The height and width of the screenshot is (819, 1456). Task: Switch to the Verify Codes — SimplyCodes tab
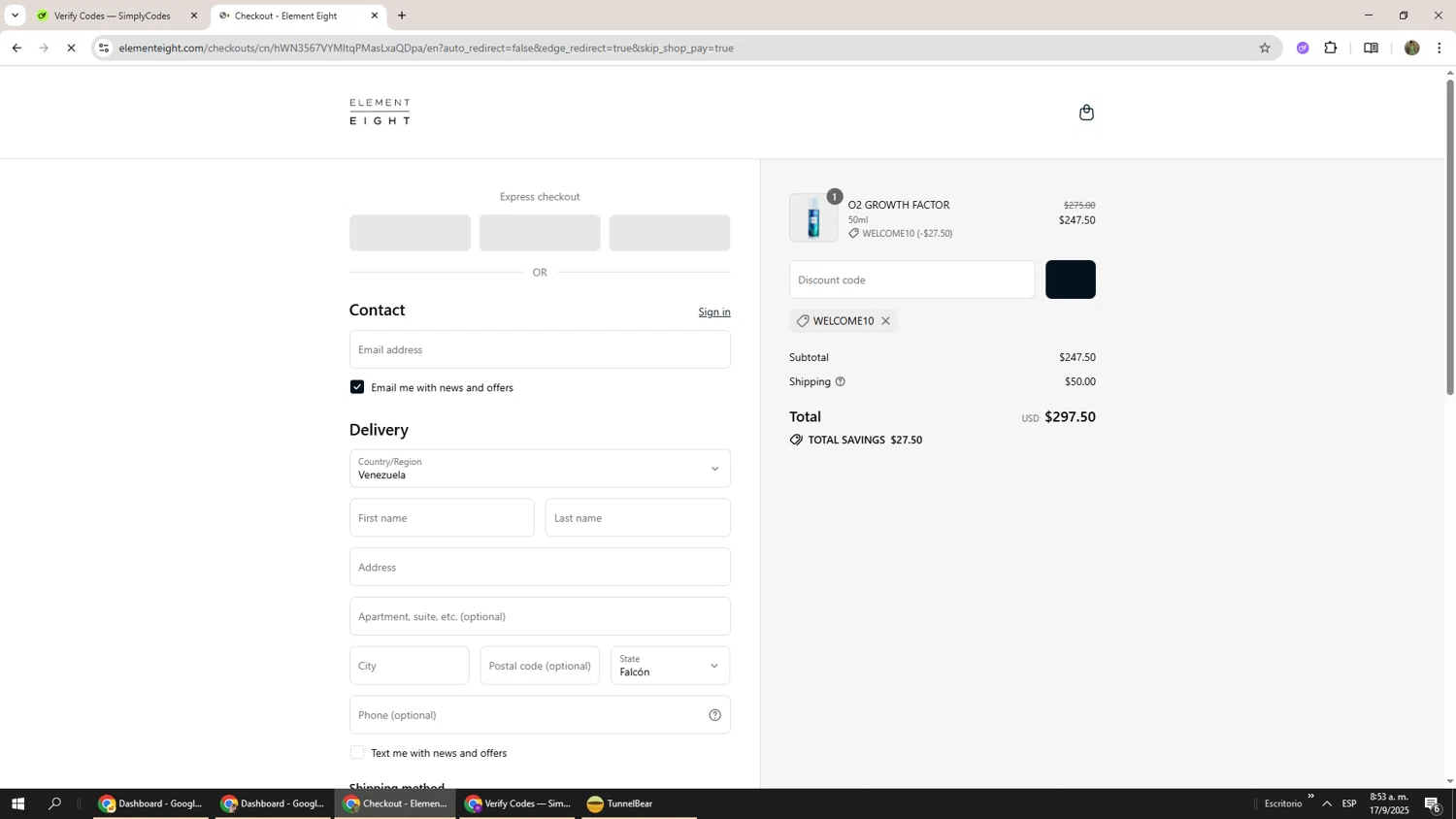tap(112, 16)
